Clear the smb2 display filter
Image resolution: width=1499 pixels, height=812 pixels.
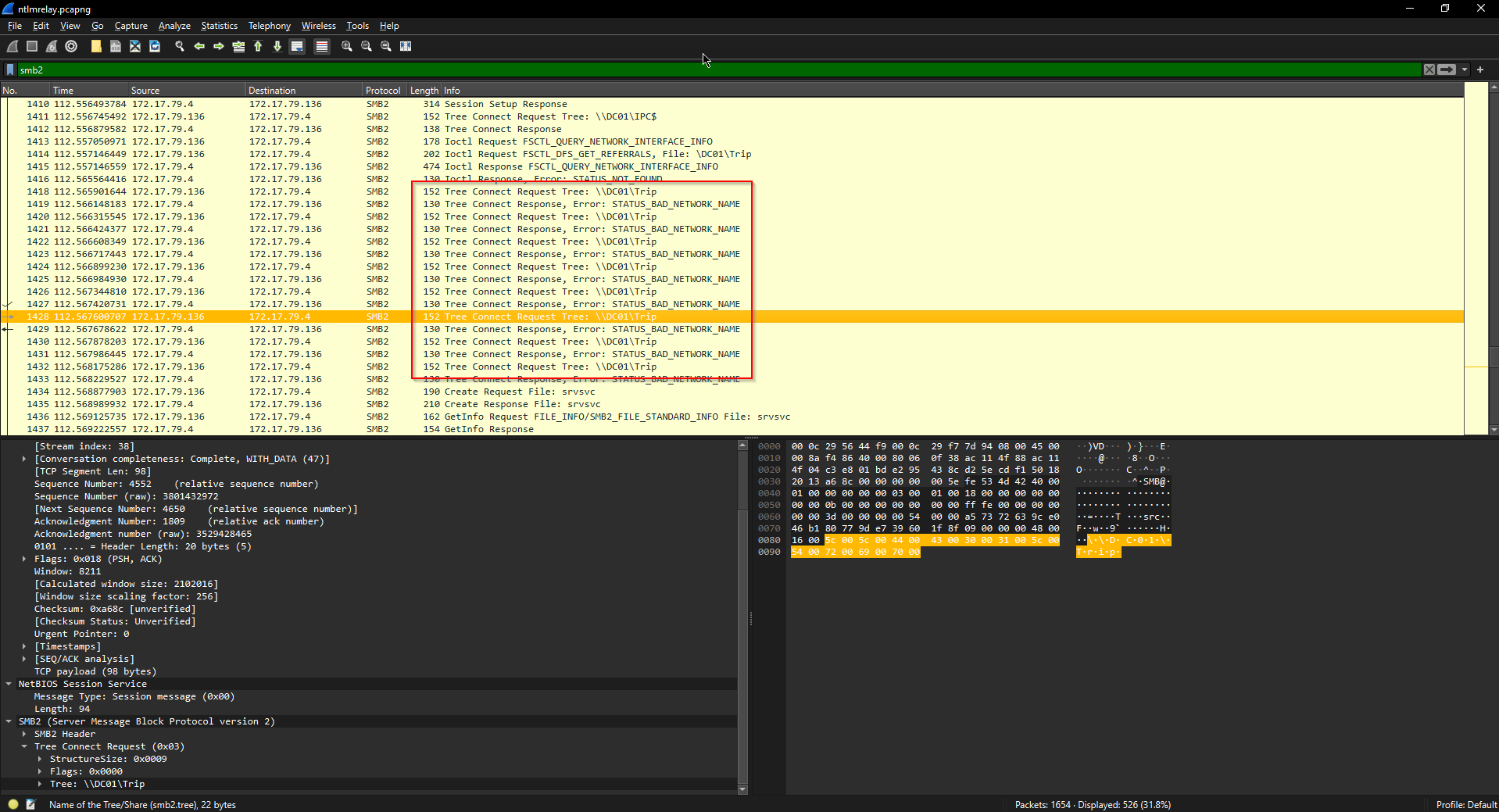[1429, 70]
